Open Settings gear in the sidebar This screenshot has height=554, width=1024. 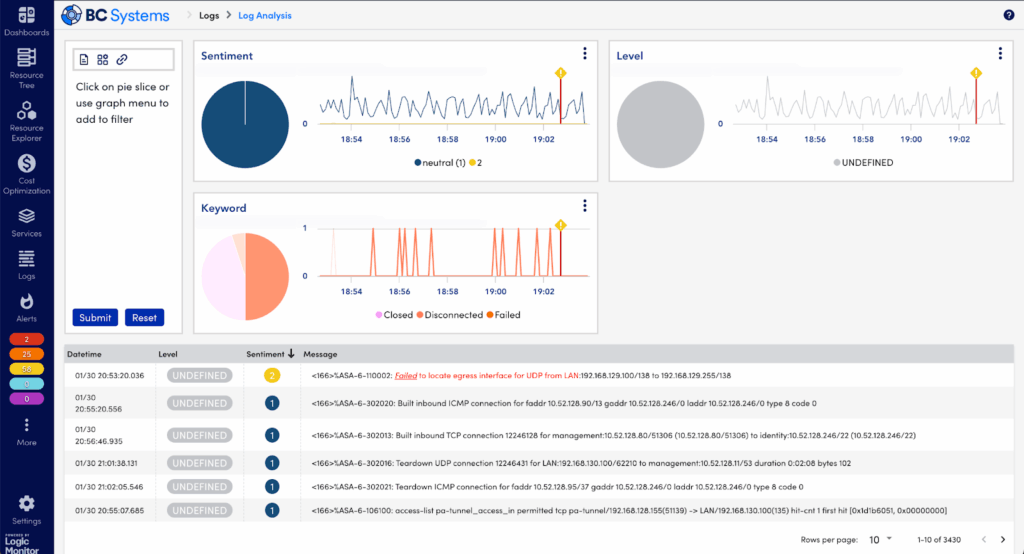click(x=26, y=504)
